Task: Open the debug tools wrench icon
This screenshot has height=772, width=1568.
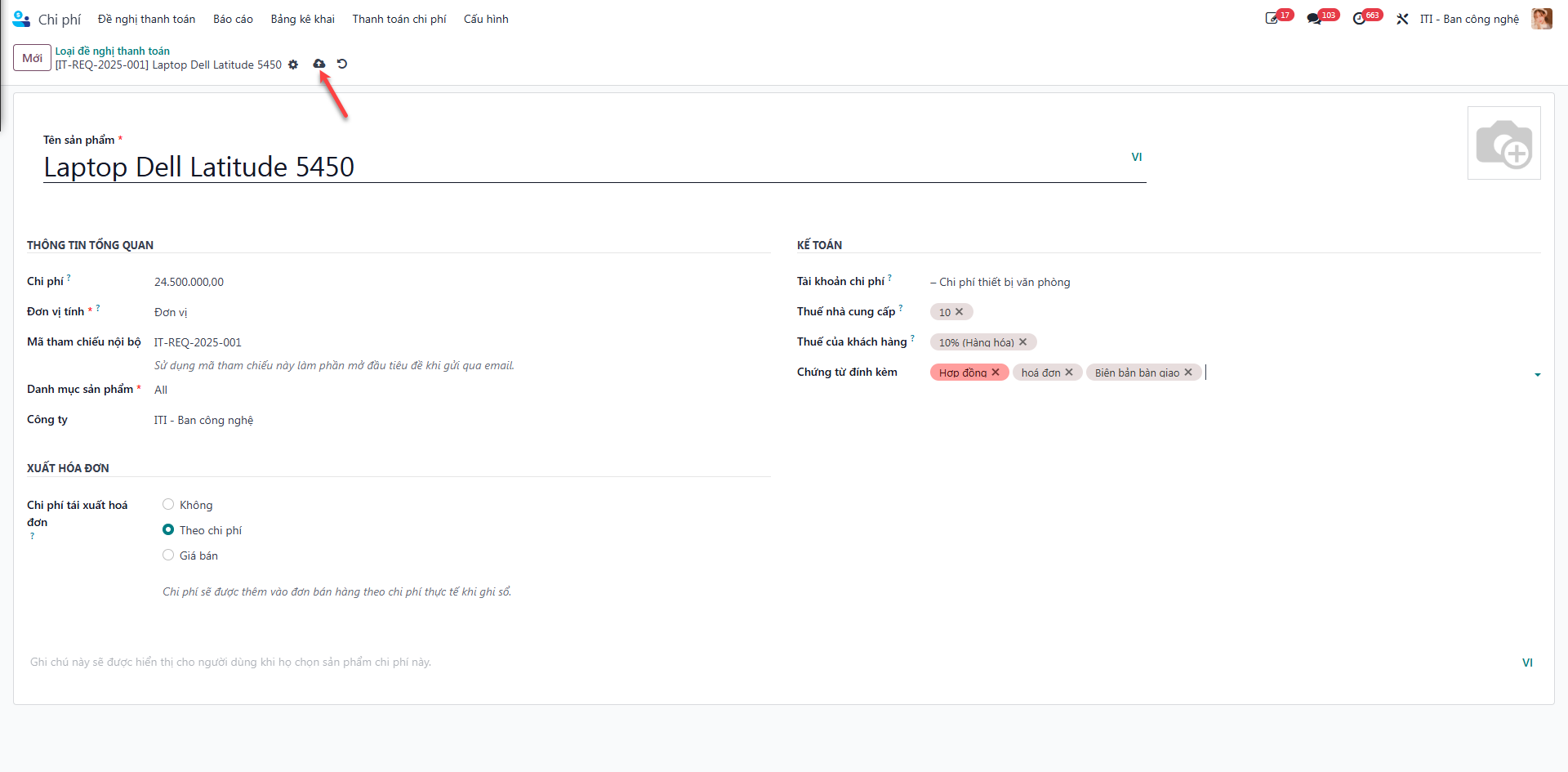Action: pos(1402,19)
